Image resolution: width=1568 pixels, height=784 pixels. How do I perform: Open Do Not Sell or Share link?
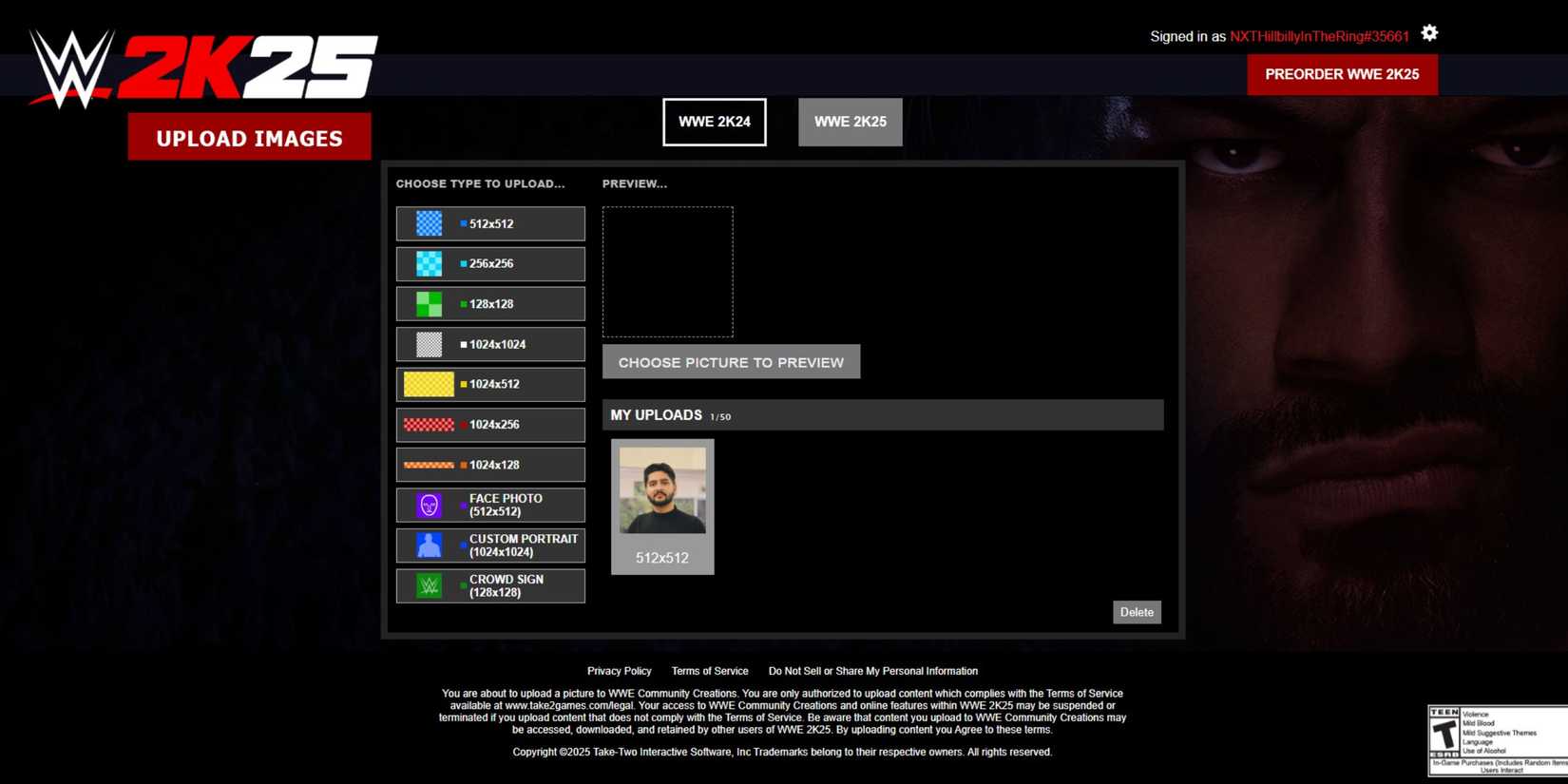pyautogui.click(x=873, y=671)
